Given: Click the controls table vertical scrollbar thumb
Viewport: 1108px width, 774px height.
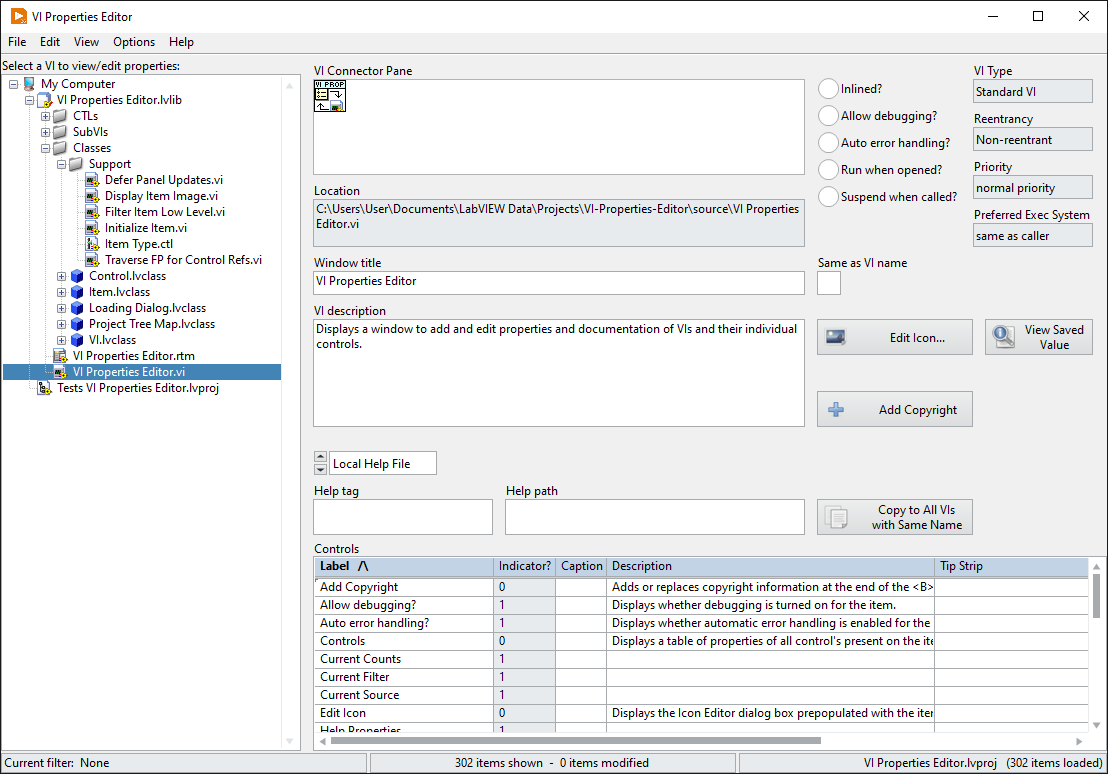Looking at the screenshot, I should click(1096, 595).
